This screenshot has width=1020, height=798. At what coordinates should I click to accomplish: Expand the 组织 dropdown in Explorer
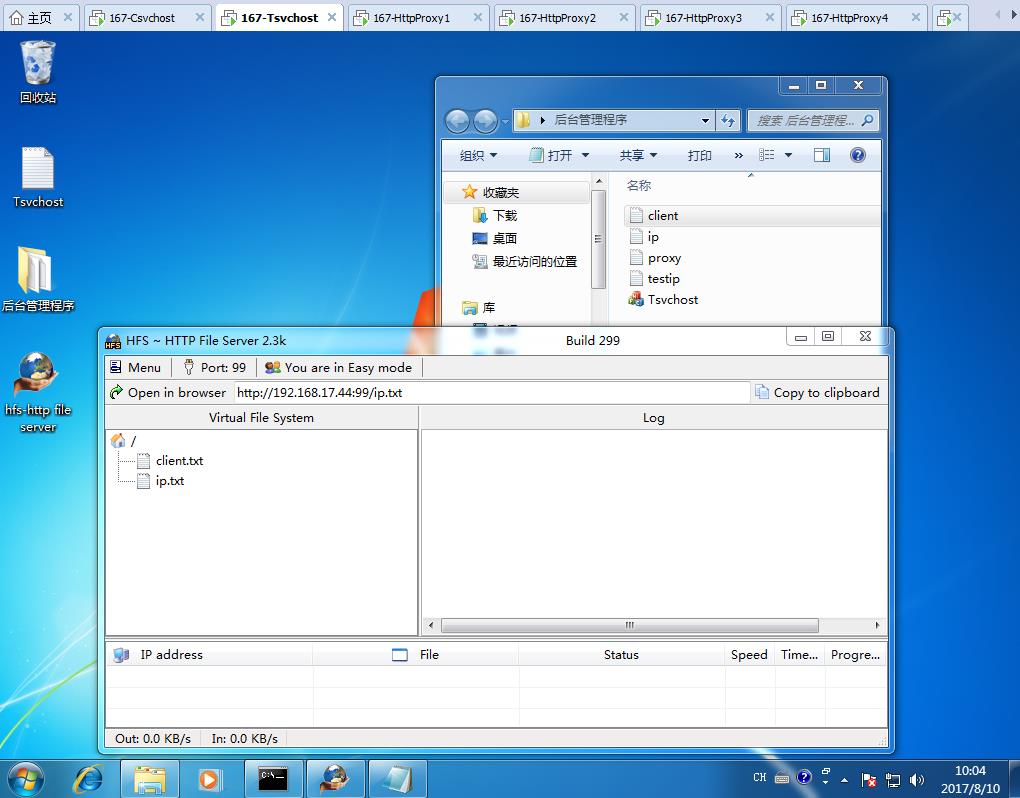pyautogui.click(x=478, y=155)
